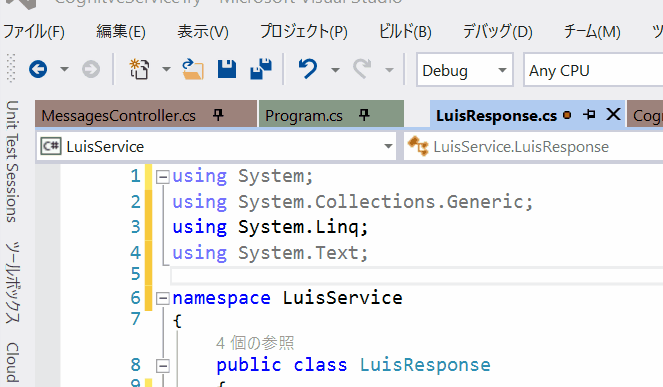663x387 pixels.
Task: Open the ツールボックス side panel
Action: (12, 282)
